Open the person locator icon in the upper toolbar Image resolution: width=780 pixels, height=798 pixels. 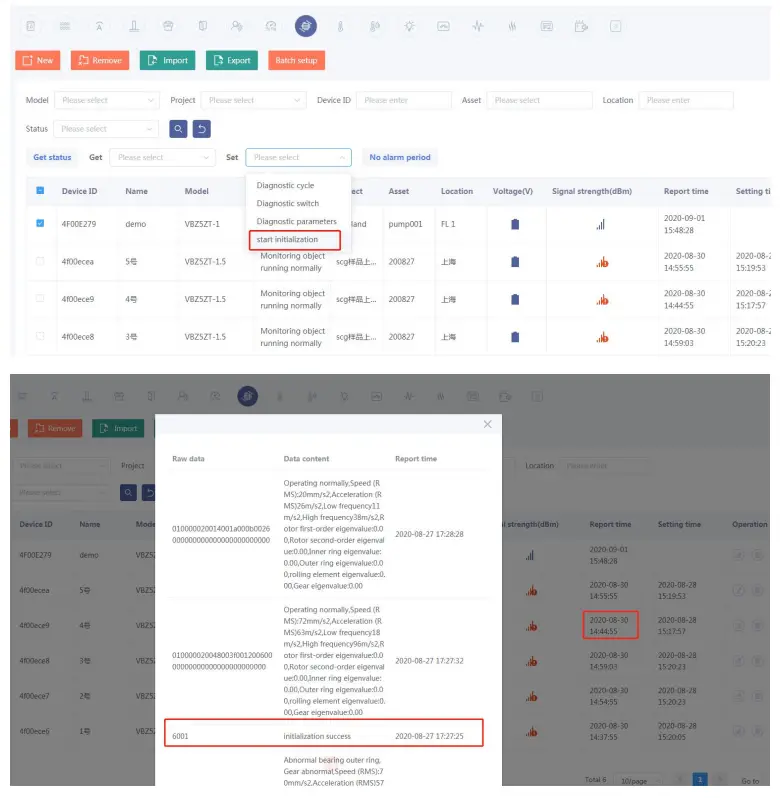[x=237, y=26]
